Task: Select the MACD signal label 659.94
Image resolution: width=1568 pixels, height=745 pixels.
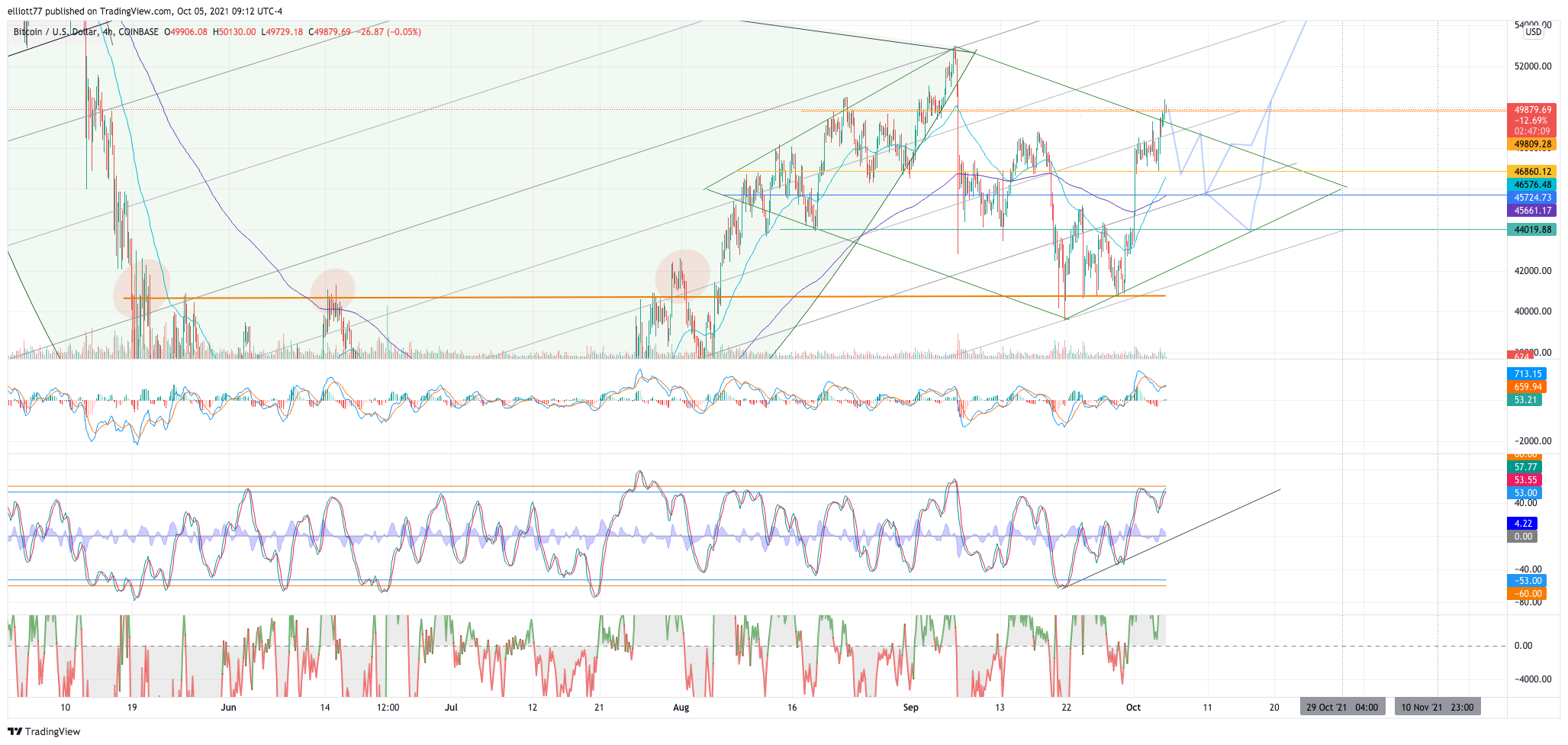Action: [1528, 387]
